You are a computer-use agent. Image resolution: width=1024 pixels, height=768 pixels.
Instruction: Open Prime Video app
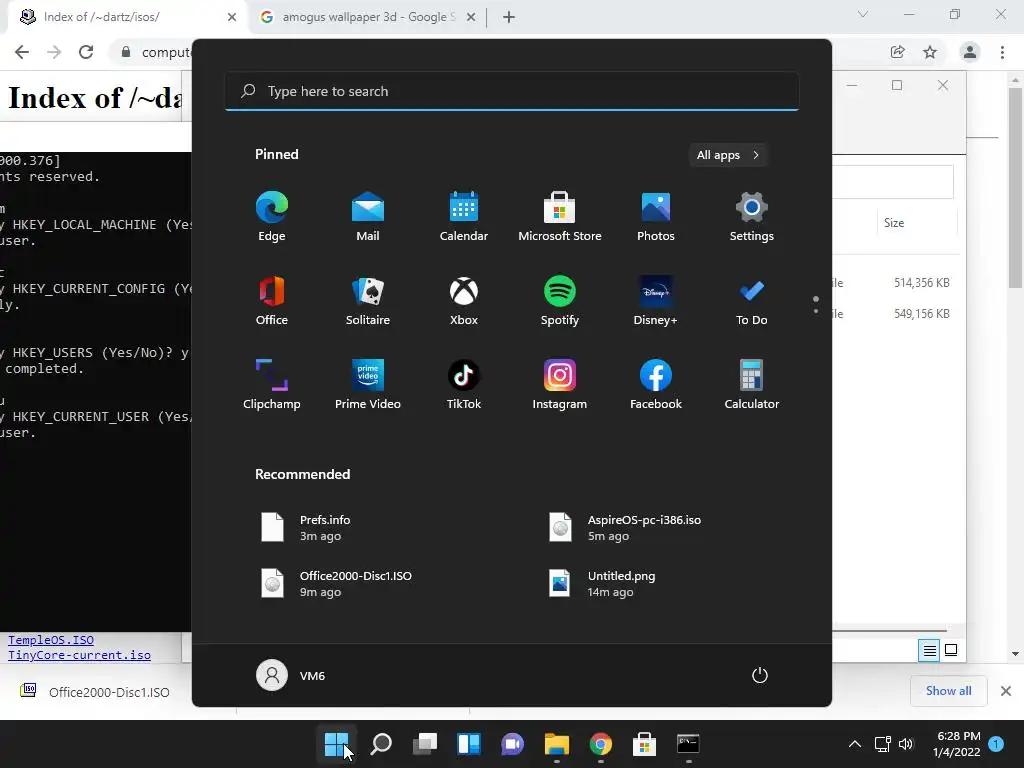(x=368, y=385)
